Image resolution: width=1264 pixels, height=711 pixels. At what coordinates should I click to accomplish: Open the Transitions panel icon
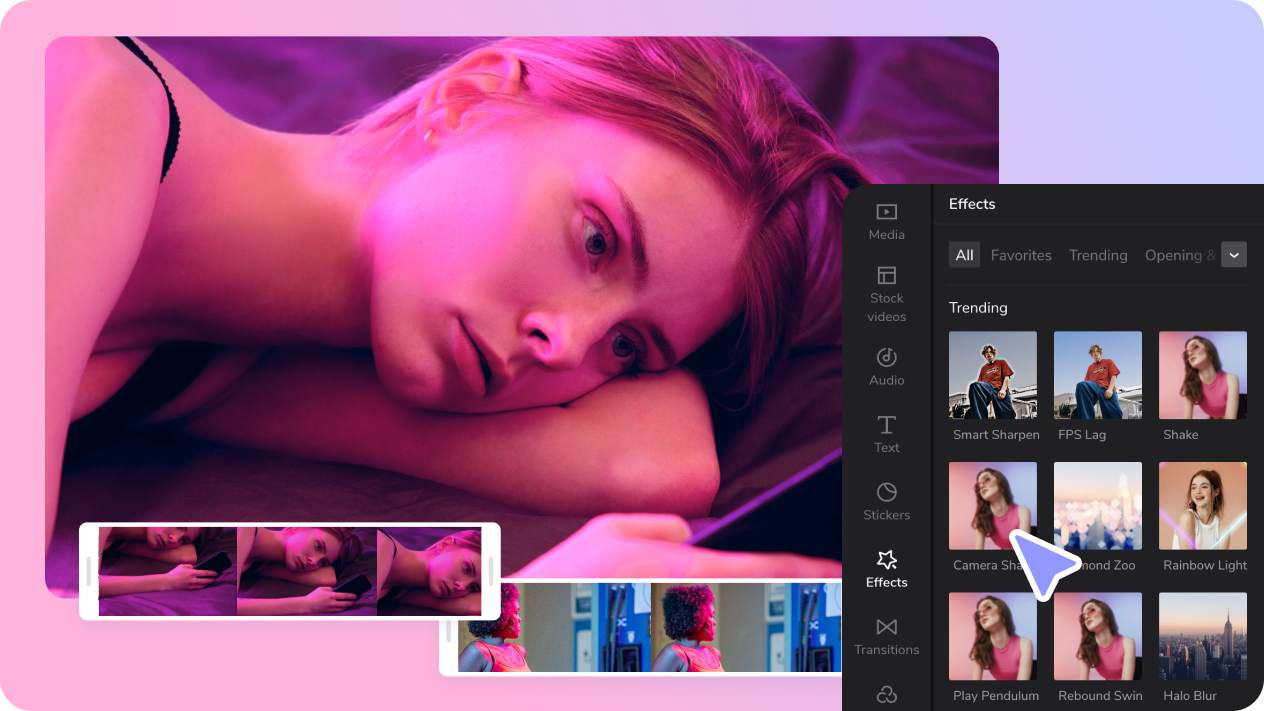click(x=886, y=627)
